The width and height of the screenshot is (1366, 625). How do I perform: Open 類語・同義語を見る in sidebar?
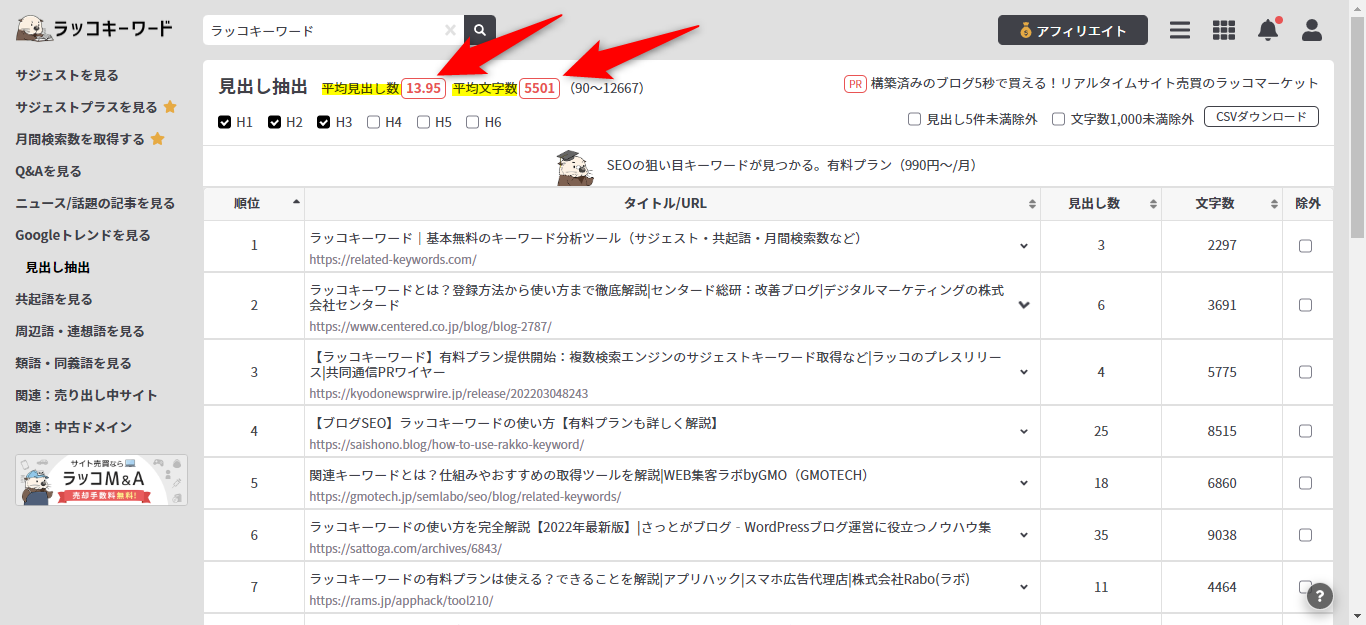[x=73, y=363]
